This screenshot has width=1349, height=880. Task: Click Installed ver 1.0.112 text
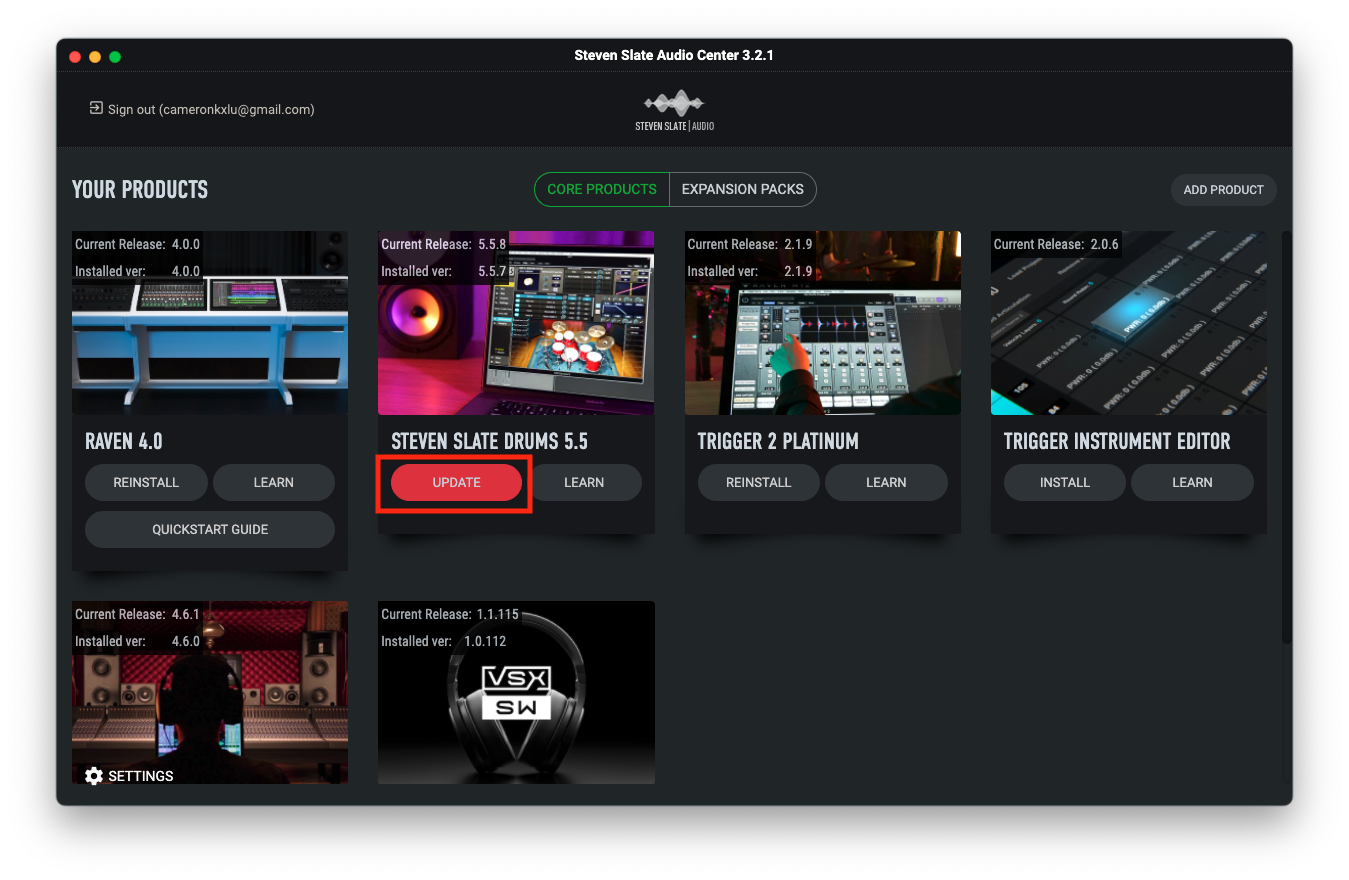click(443, 641)
